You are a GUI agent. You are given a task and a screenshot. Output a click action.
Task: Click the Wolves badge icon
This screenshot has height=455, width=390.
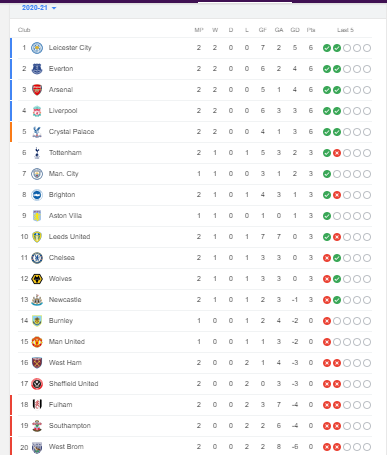pyautogui.click(x=37, y=279)
